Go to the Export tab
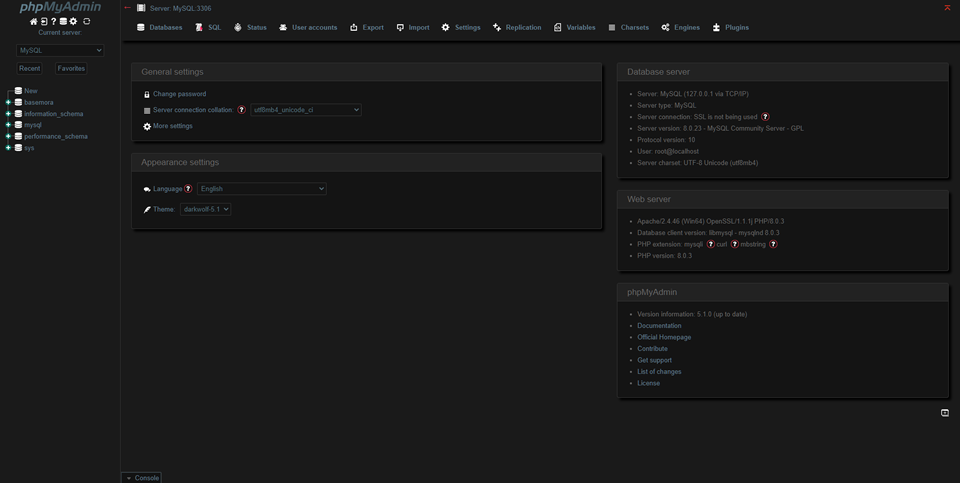 click(367, 28)
